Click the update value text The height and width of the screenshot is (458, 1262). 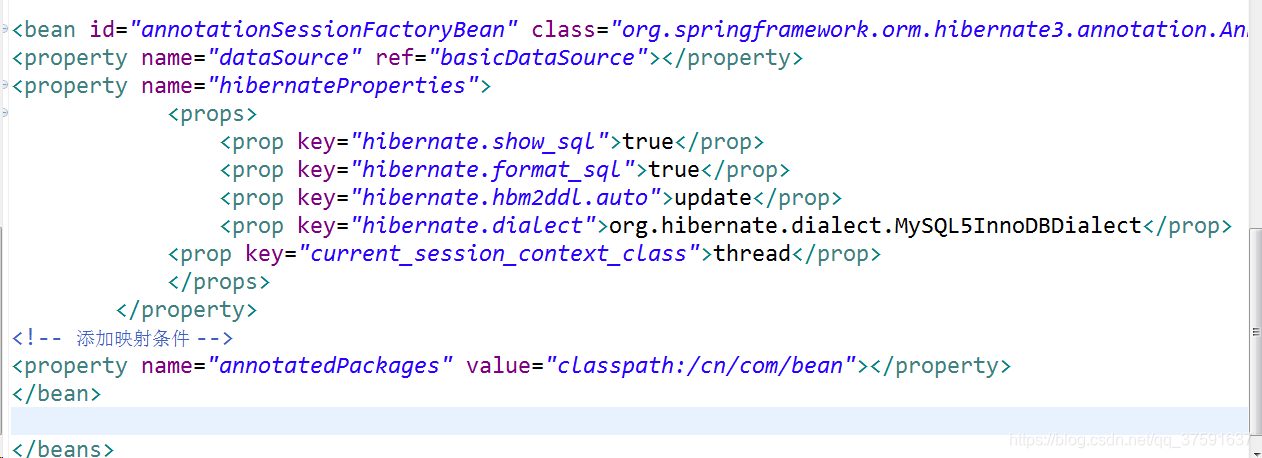tap(713, 198)
